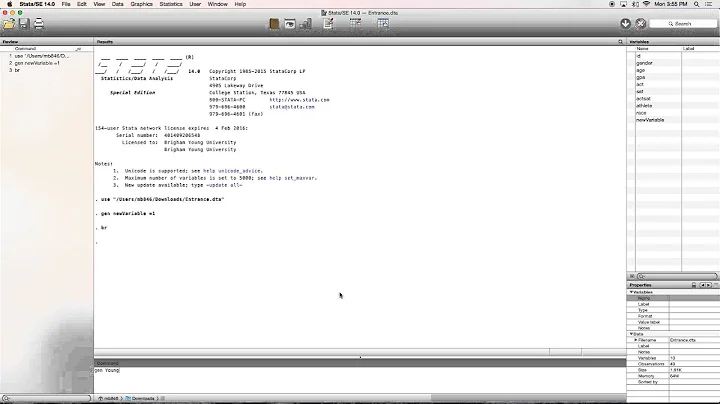Click the Bluetooth status icon

tap(635, 4)
